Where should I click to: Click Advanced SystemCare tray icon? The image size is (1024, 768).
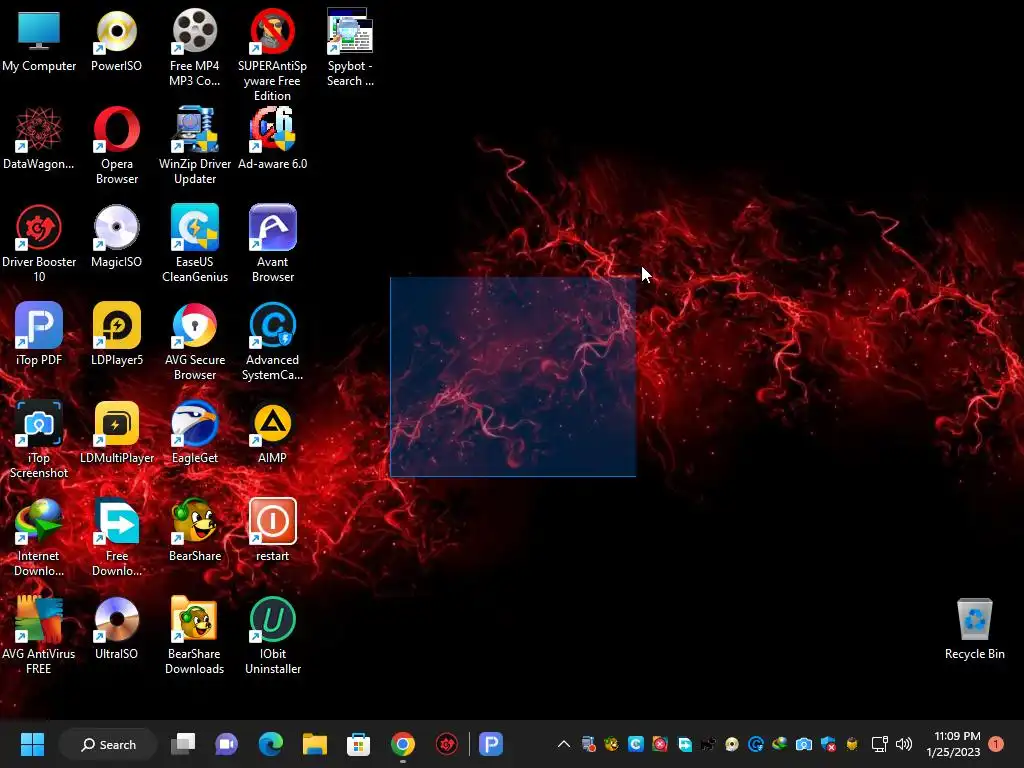coord(756,744)
